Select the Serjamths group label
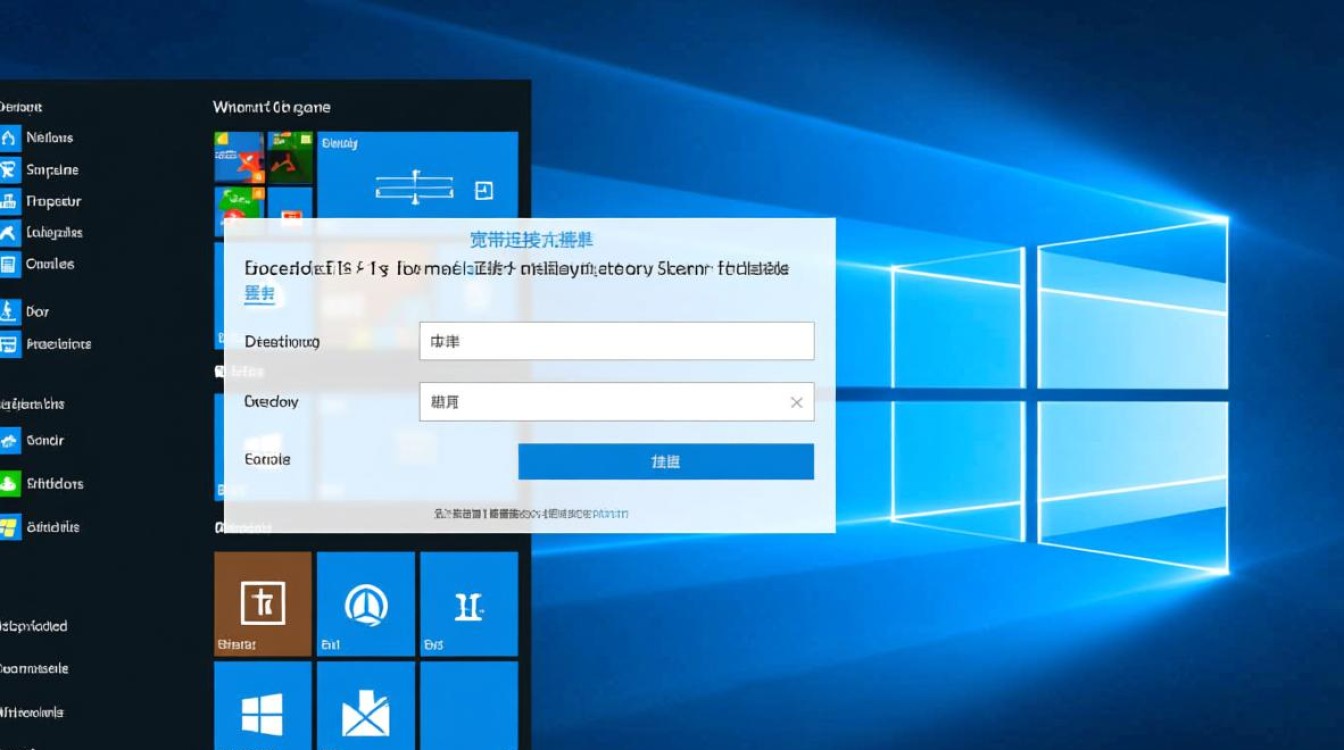Image resolution: width=1344 pixels, height=750 pixels. (x=30, y=404)
